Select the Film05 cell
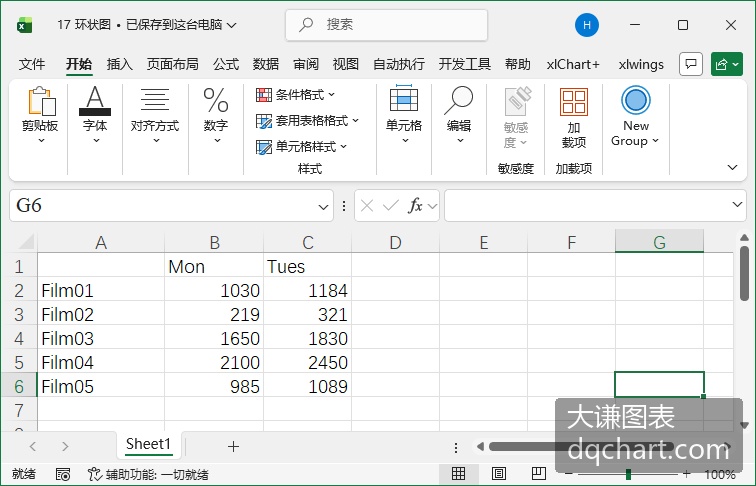 pos(101,386)
